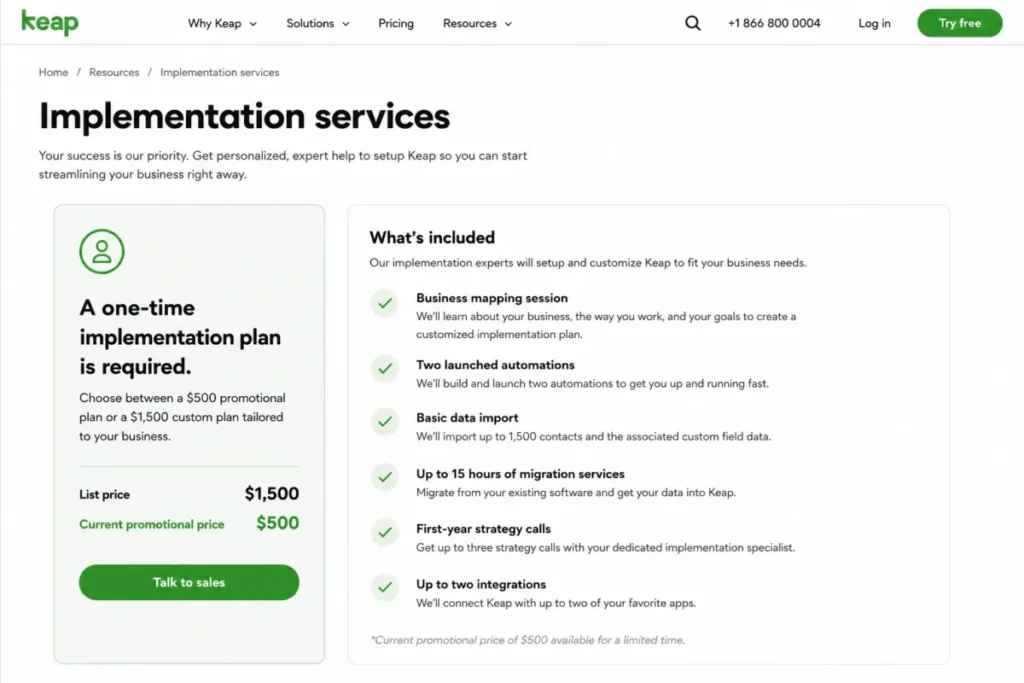Expand the Why Keap dropdown menu

click(222, 24)
